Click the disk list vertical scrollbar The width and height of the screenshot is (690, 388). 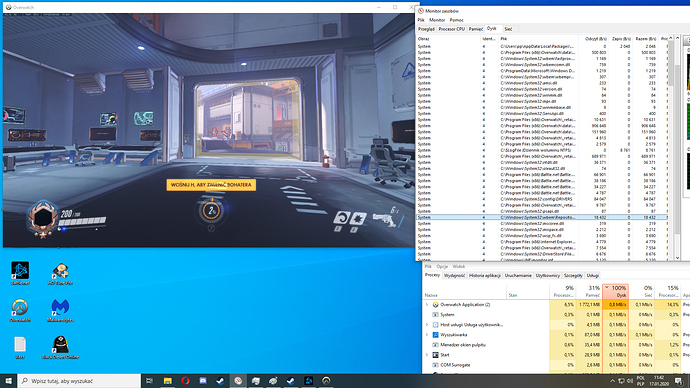(677, 148)
